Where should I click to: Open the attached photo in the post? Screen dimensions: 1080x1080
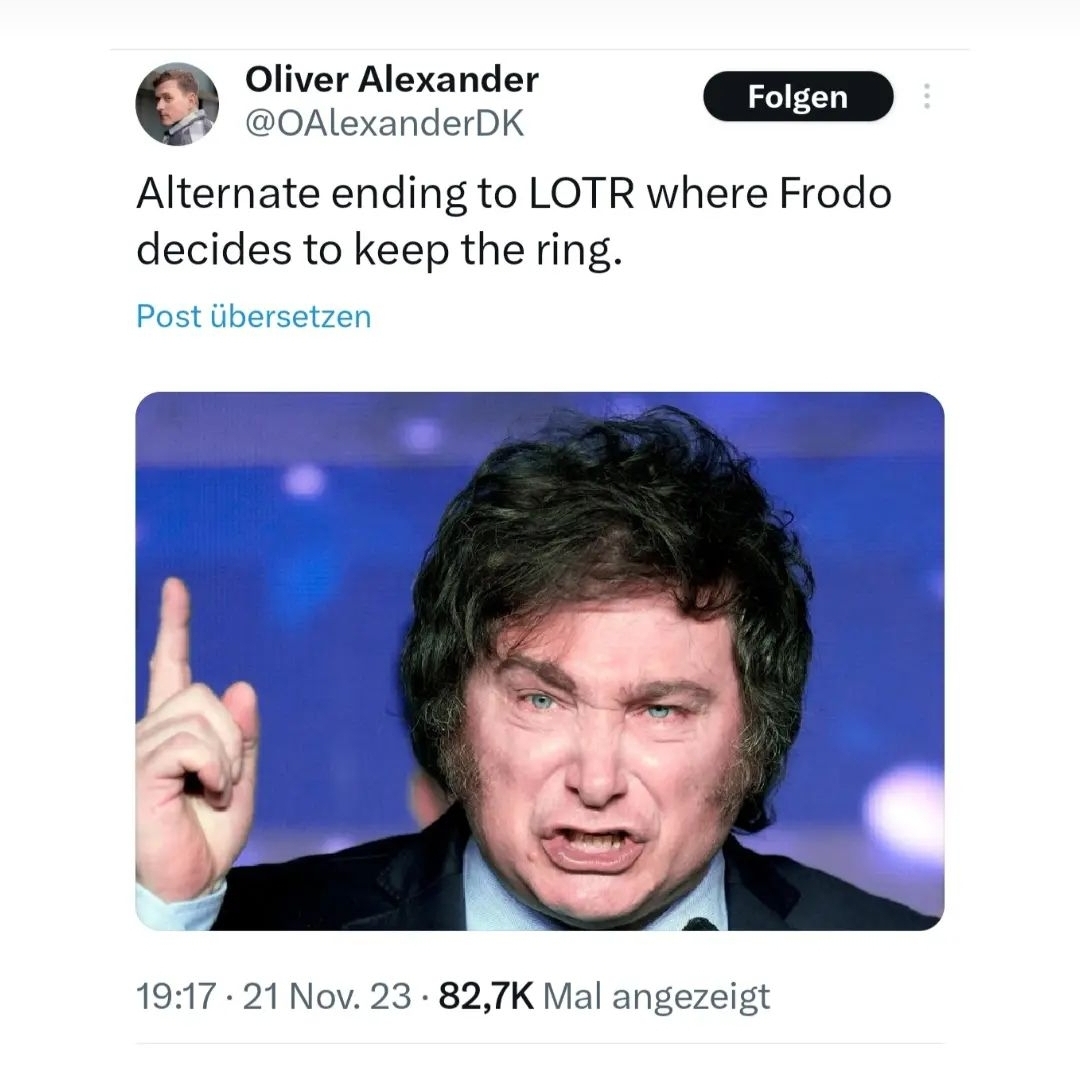[539, 661]
